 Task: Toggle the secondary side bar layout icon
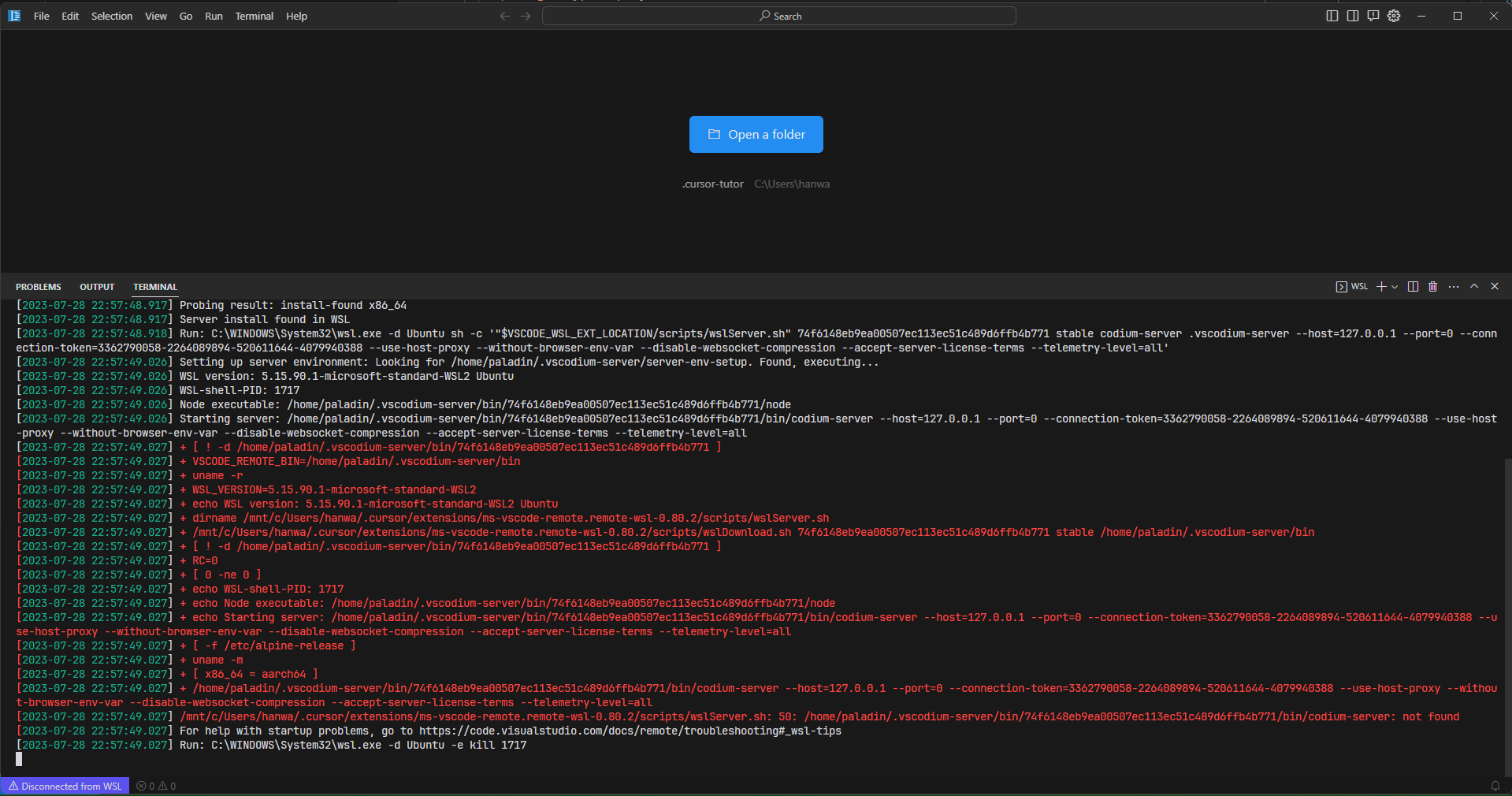coord(1352,15)
